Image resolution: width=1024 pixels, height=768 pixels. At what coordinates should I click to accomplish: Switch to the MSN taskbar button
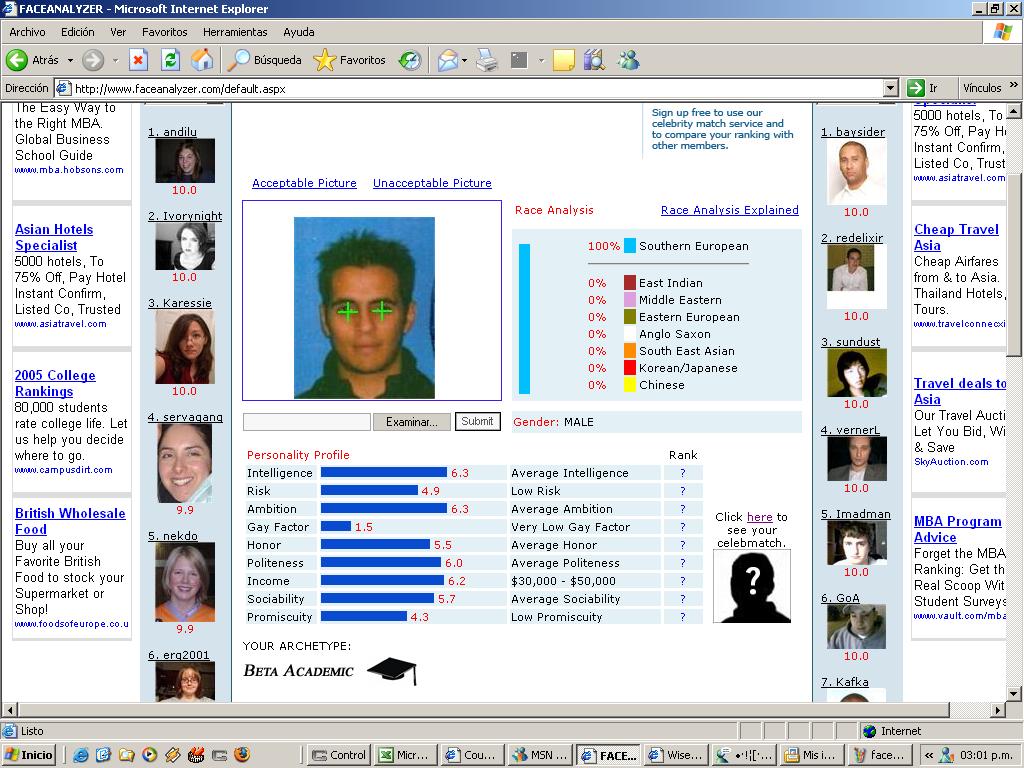540,755
